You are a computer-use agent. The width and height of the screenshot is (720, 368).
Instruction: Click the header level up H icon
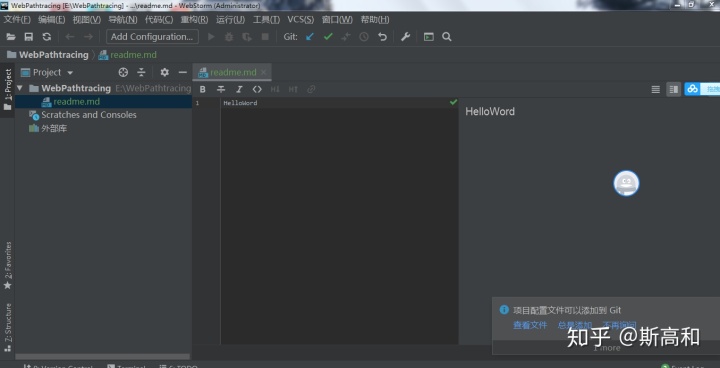[x=293, y=89]
